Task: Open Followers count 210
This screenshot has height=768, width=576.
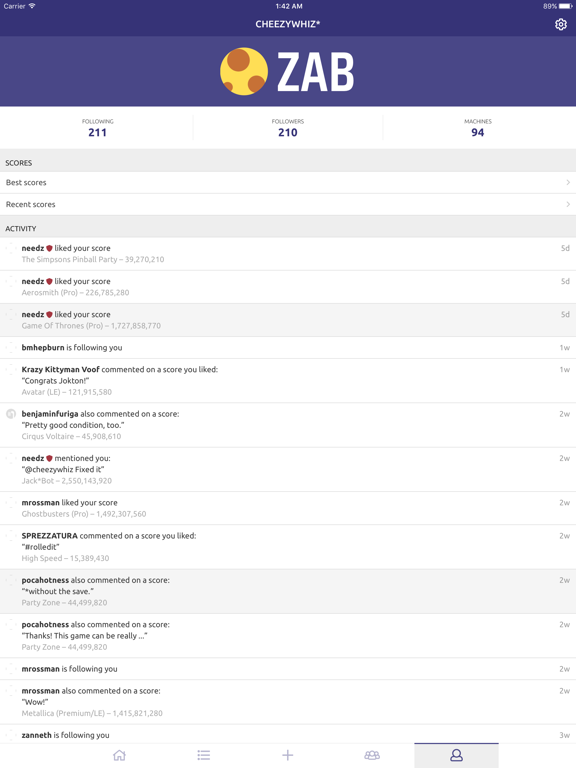Action: point(288,128)
